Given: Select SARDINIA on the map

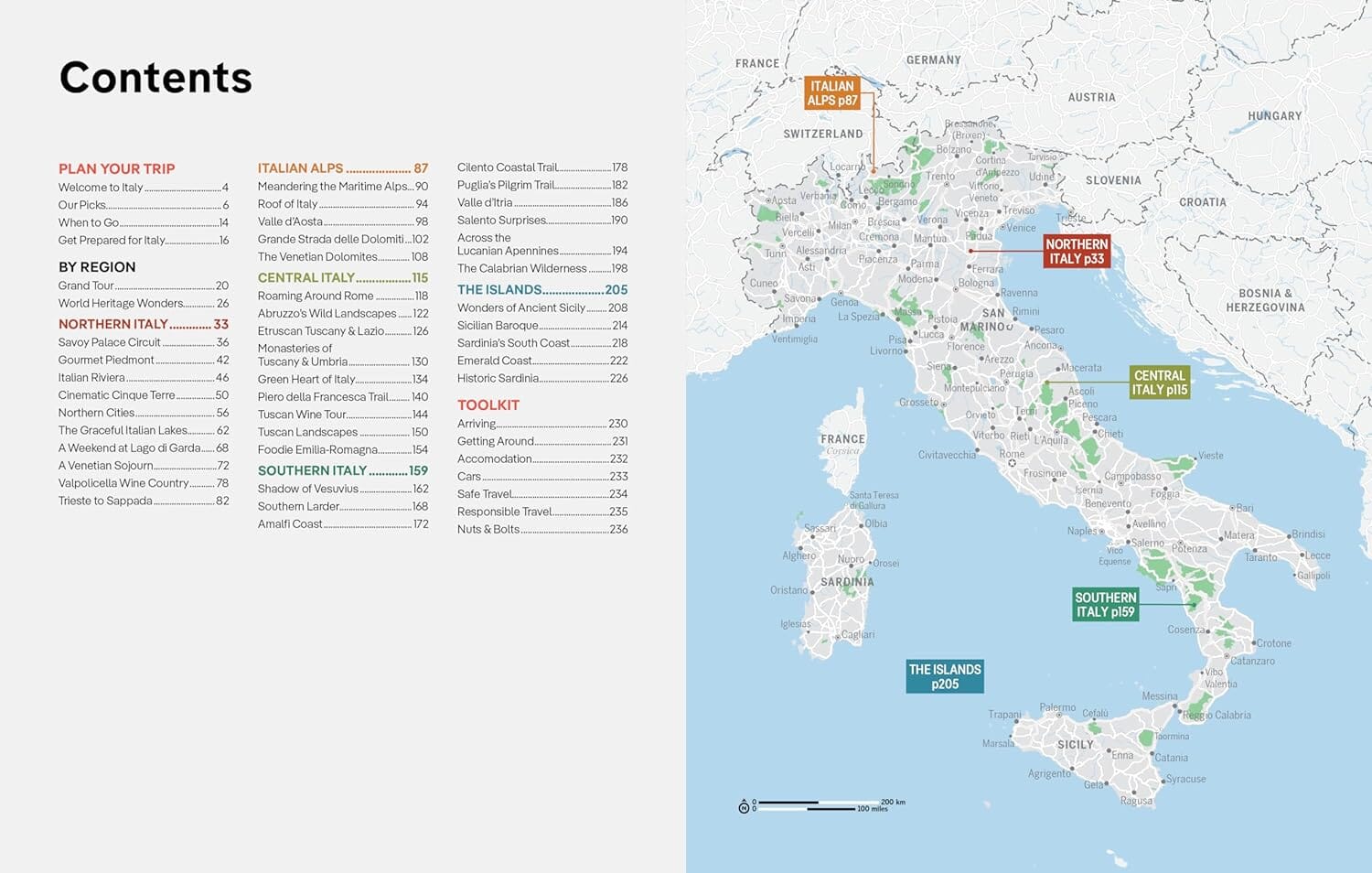Looking at the screenshot, I should click(x=848, y=580).
